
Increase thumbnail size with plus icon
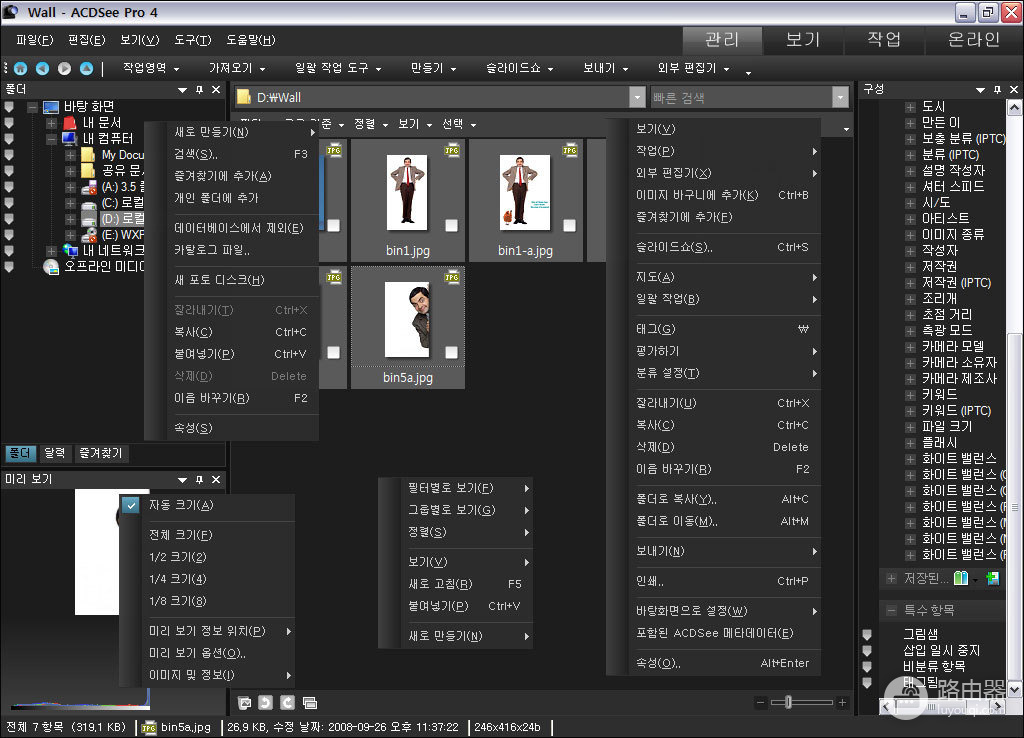pyautogui.click(x=842, y=703)
